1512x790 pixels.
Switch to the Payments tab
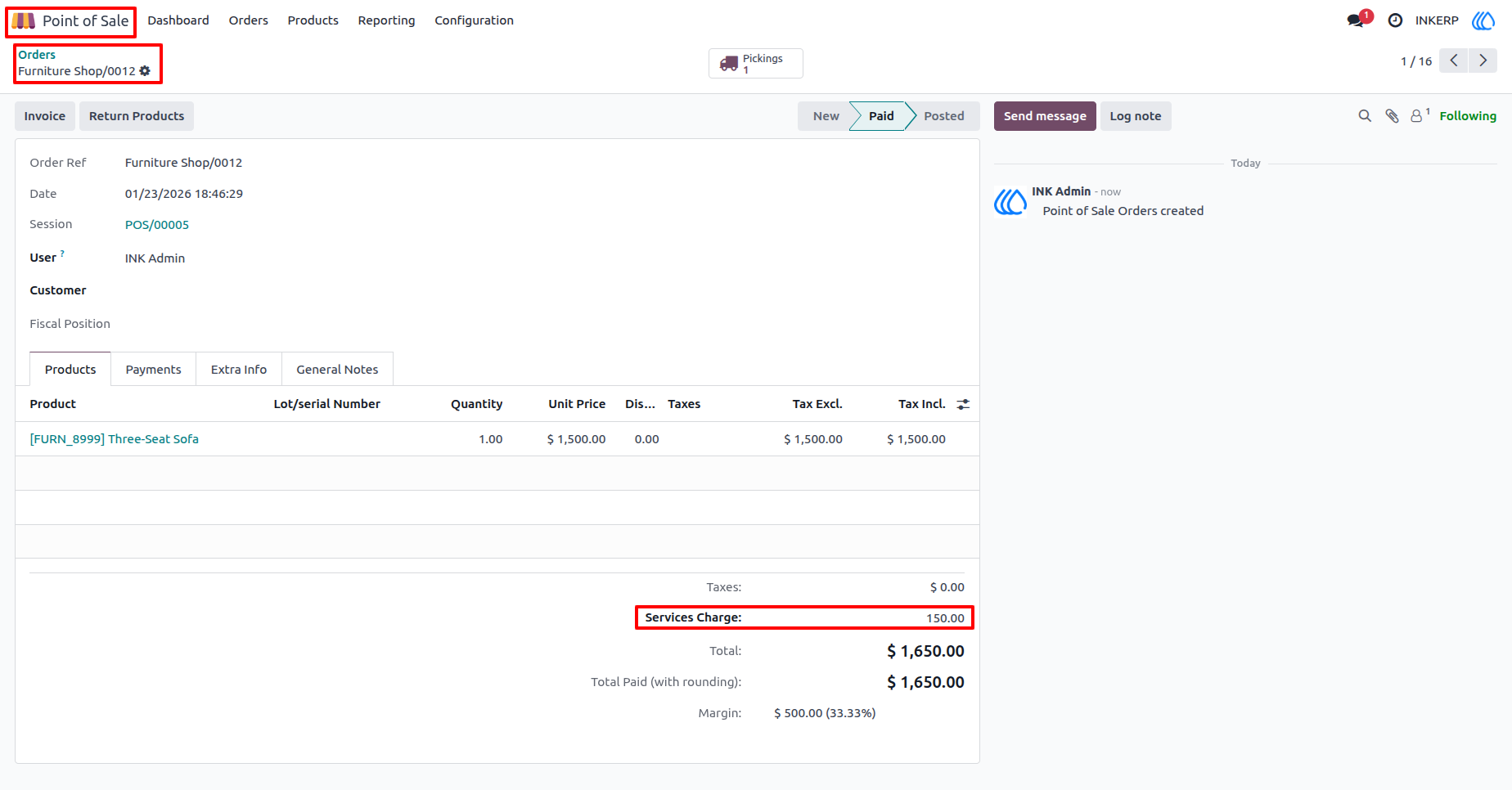tap(153, 370)
